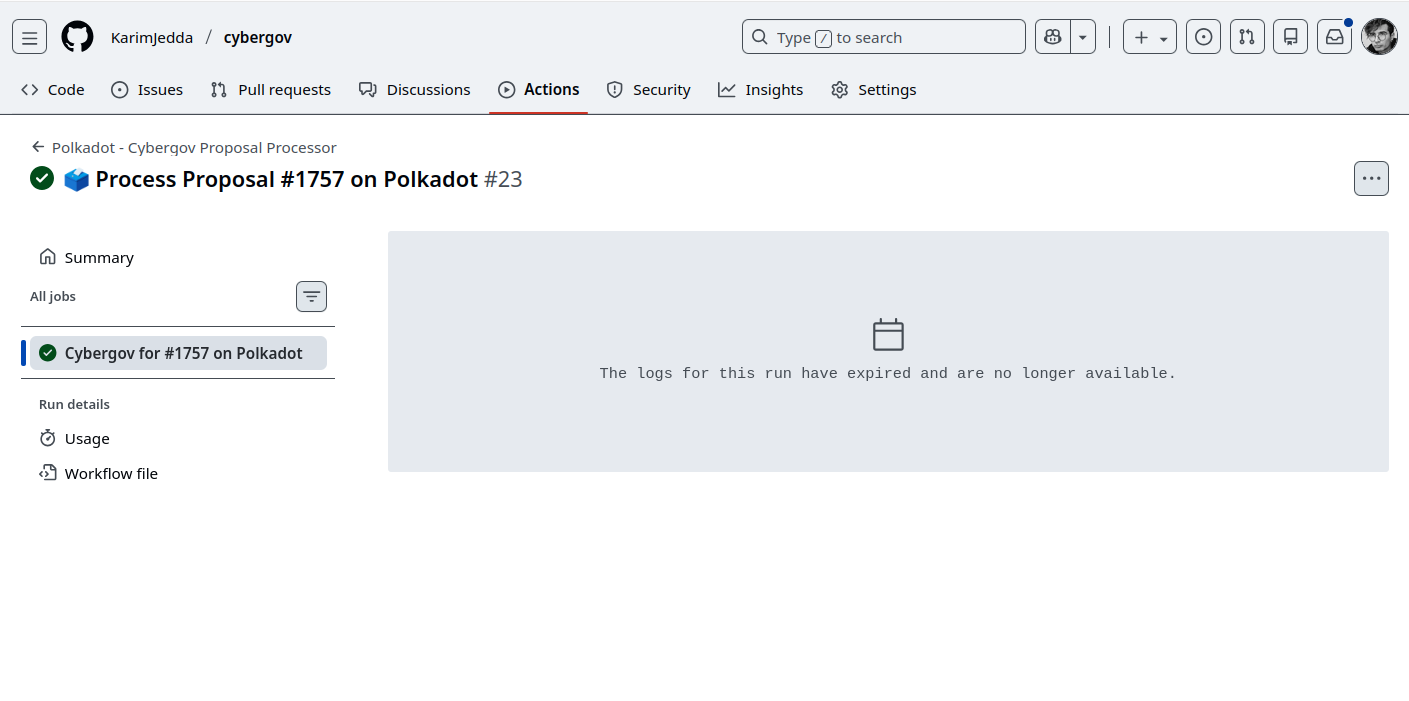1409x701 pixels.
Task: Open pull requests icon in header
Action: click(1247, 37)
